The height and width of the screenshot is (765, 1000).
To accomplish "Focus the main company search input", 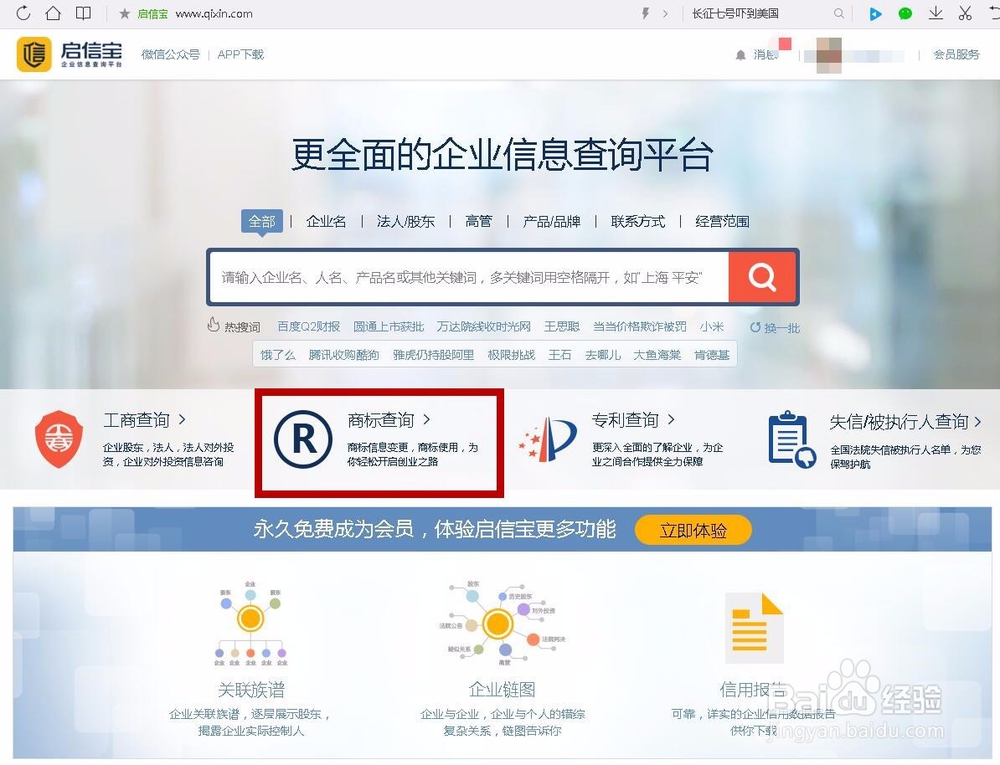I will point(469,277).
